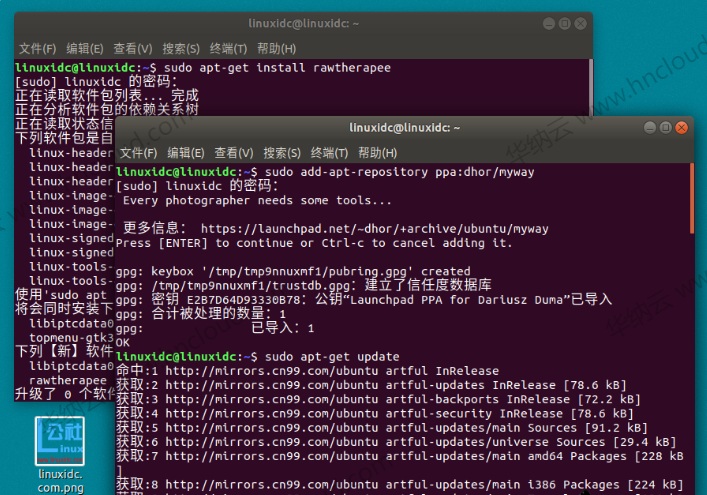The width and height of the screenshot is (707, 495).
Task: Click 'sudo apt-get update' command text
Action: click(x=332, y=357)
